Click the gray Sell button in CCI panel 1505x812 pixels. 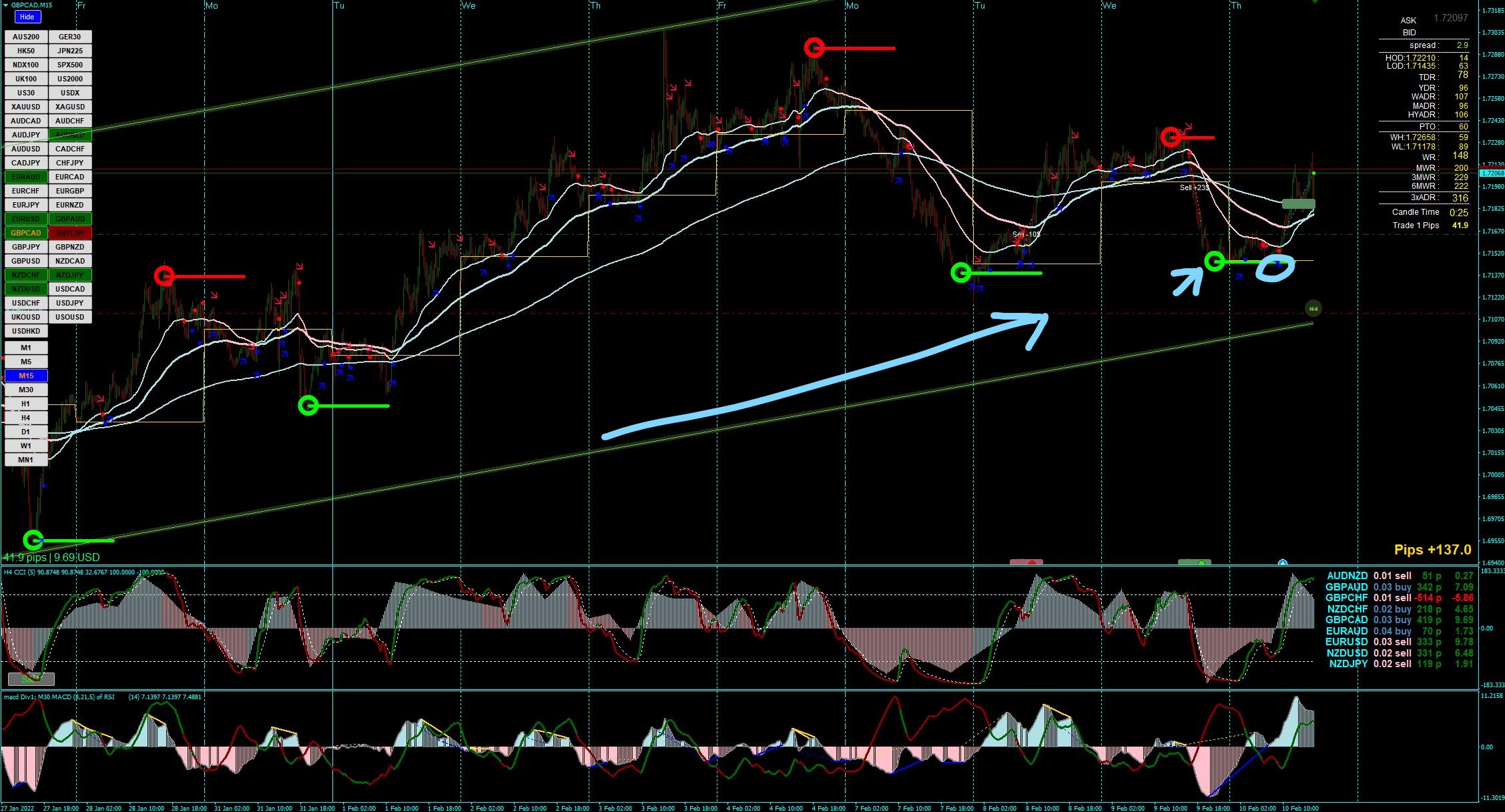[31, 679]
